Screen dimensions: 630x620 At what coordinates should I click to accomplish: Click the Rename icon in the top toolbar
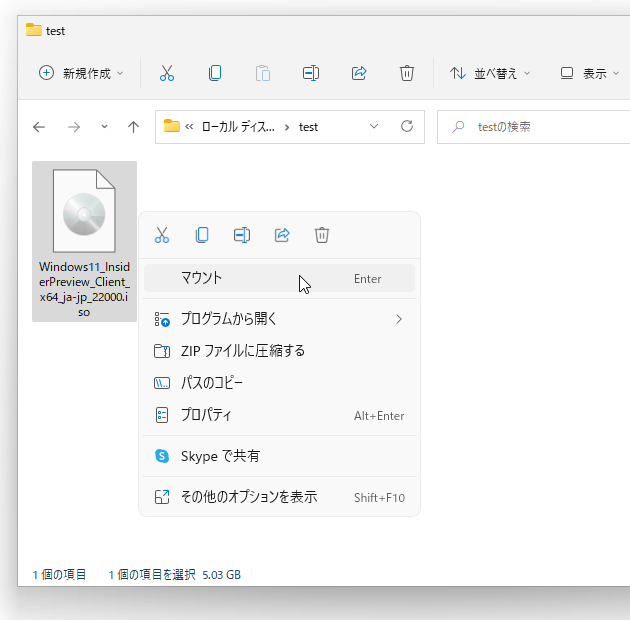311,73
